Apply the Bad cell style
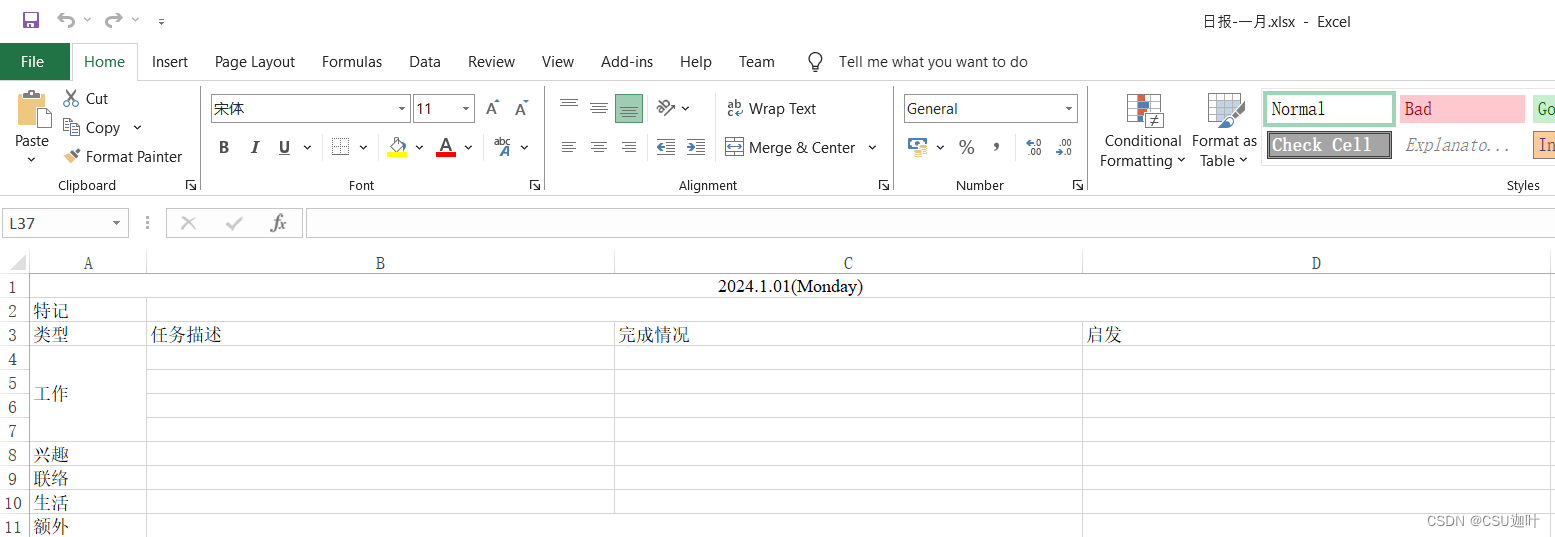The width and height of the screenshot is (1555, 537). pos(1462,109)
